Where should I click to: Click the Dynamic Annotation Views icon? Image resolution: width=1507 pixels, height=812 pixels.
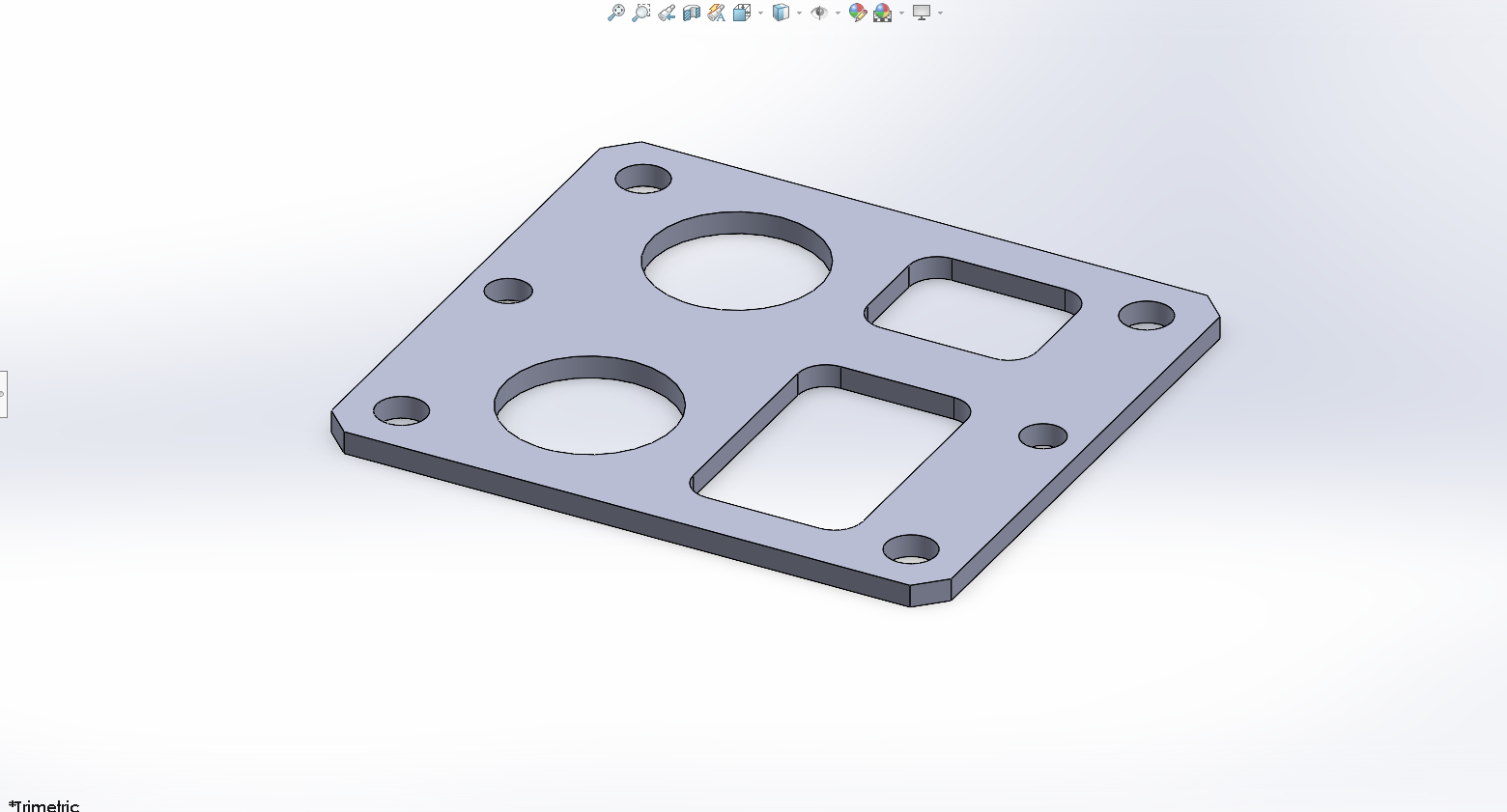click(x=716, y=13)
